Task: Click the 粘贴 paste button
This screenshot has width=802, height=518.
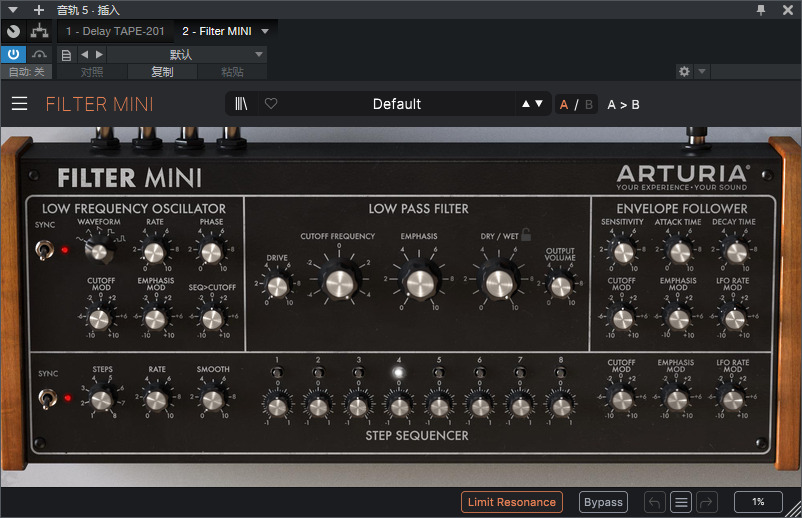Action: [232, 72]
